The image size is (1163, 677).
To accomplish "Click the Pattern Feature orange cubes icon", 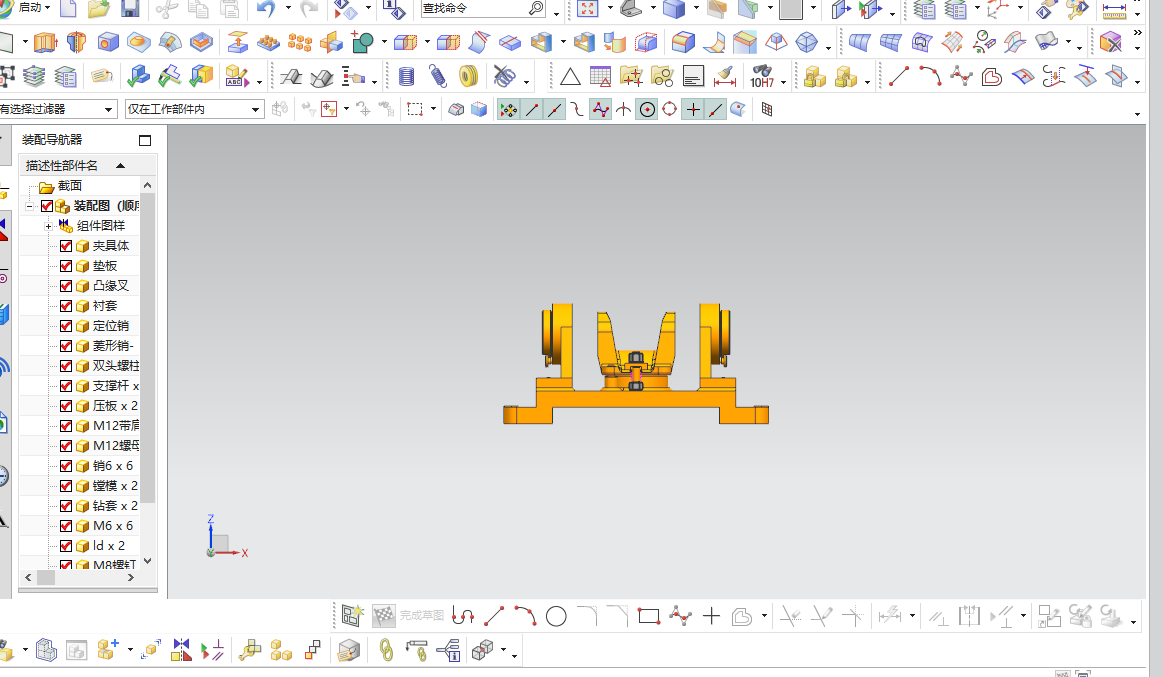I will pos(300,42).
